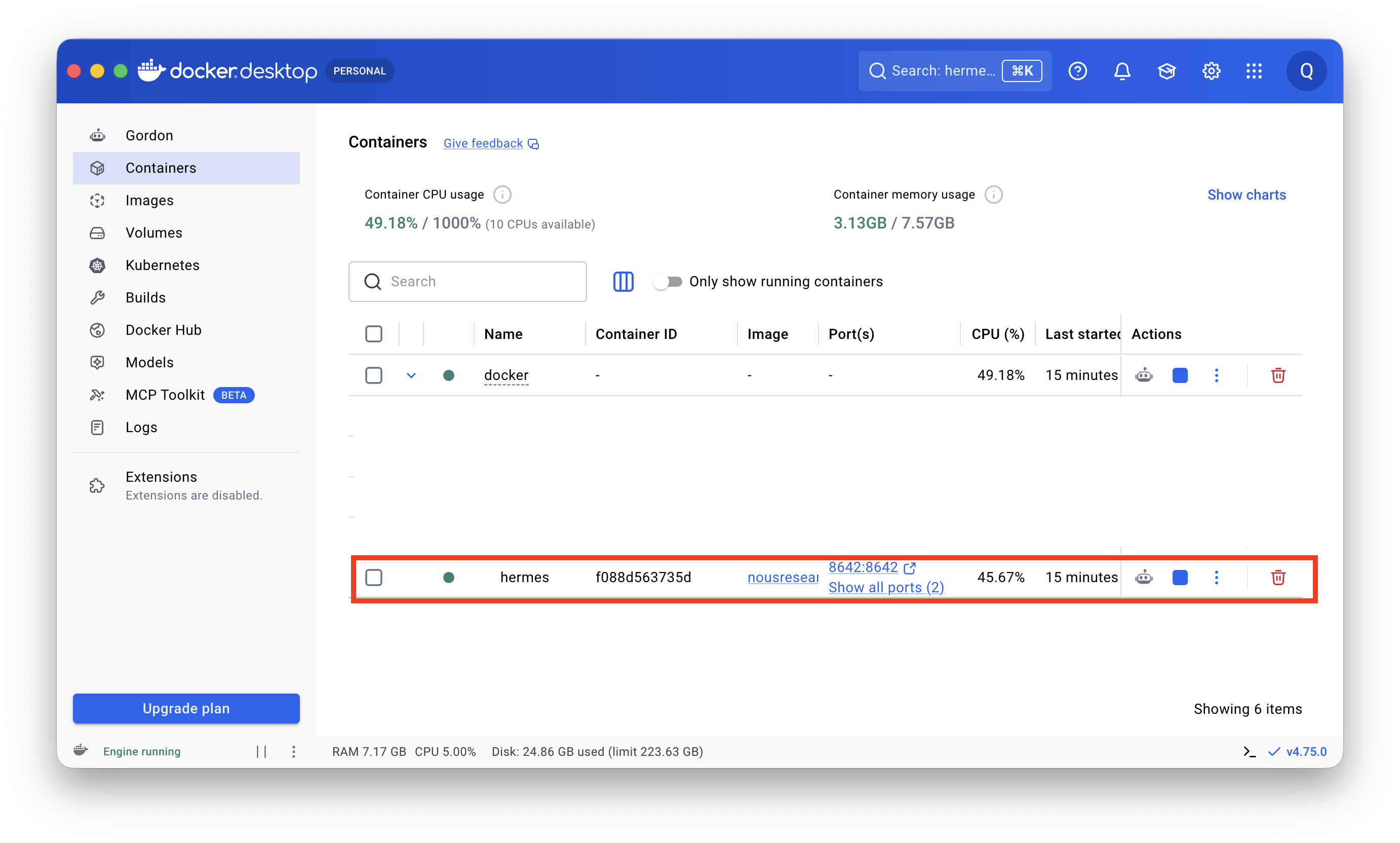1400x843 pixels.
Task: Click the PERSONAL plan badge
Action: click(359, 70)
